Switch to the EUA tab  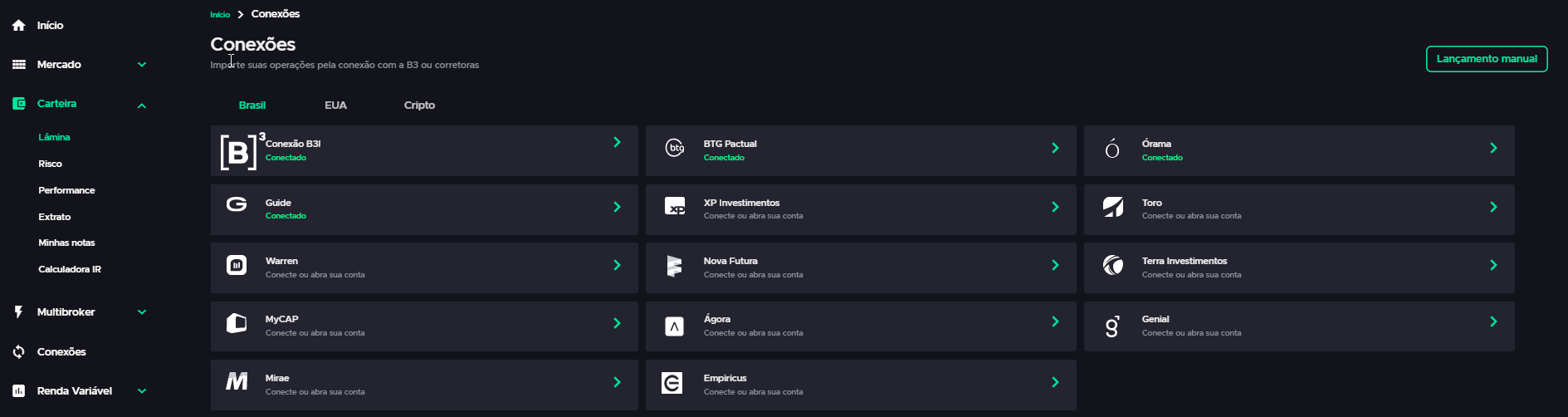335,105
